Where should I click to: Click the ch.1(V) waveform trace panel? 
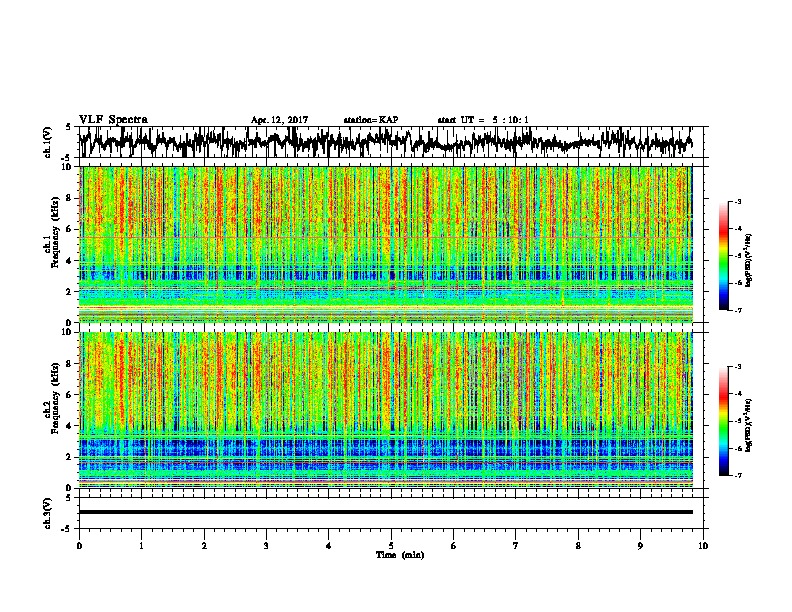393,142
